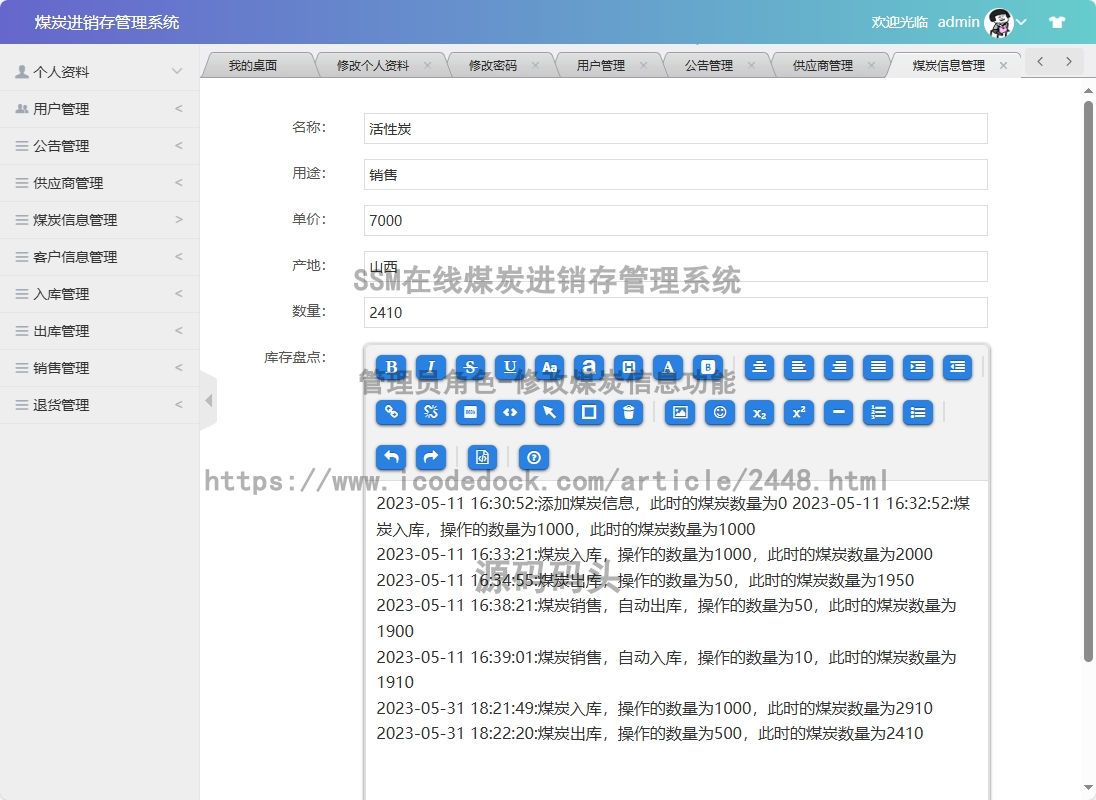This screenshot has width=1096, height=800.
Task: Open the font family (Aa) tool
Action: [550, 367]
